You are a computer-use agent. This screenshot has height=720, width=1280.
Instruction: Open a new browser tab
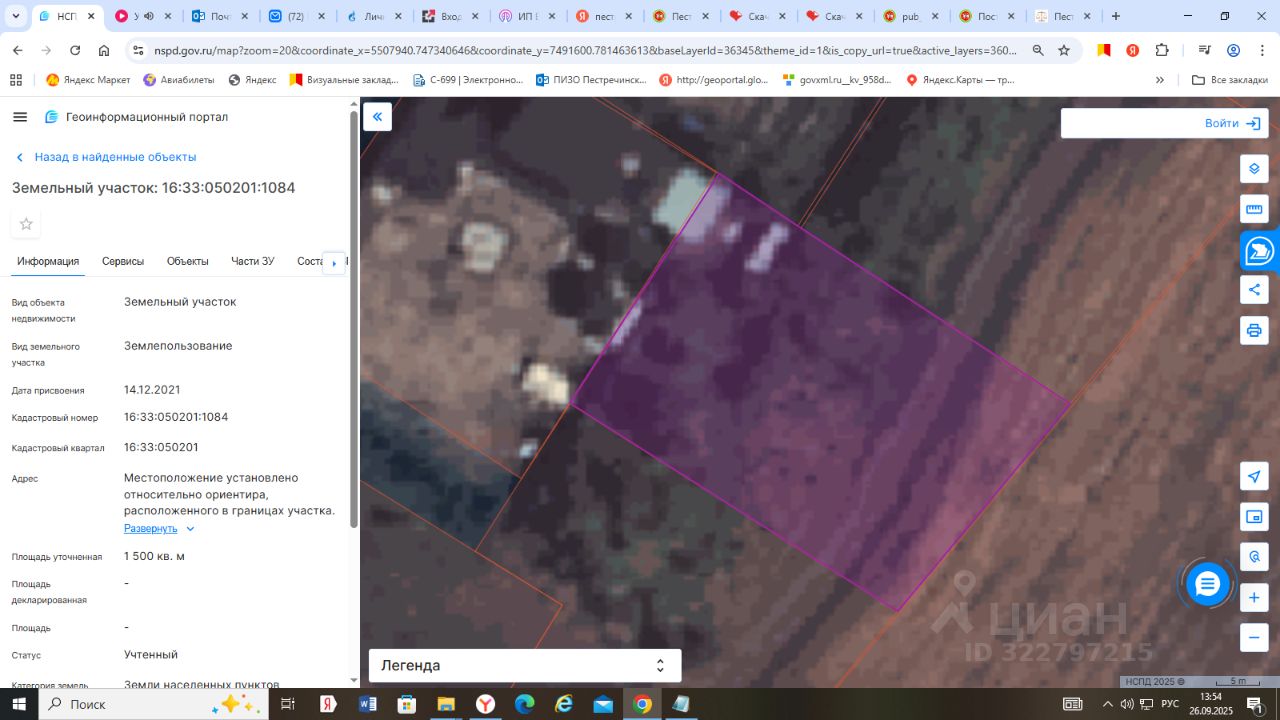click(x=1116, y=17)
